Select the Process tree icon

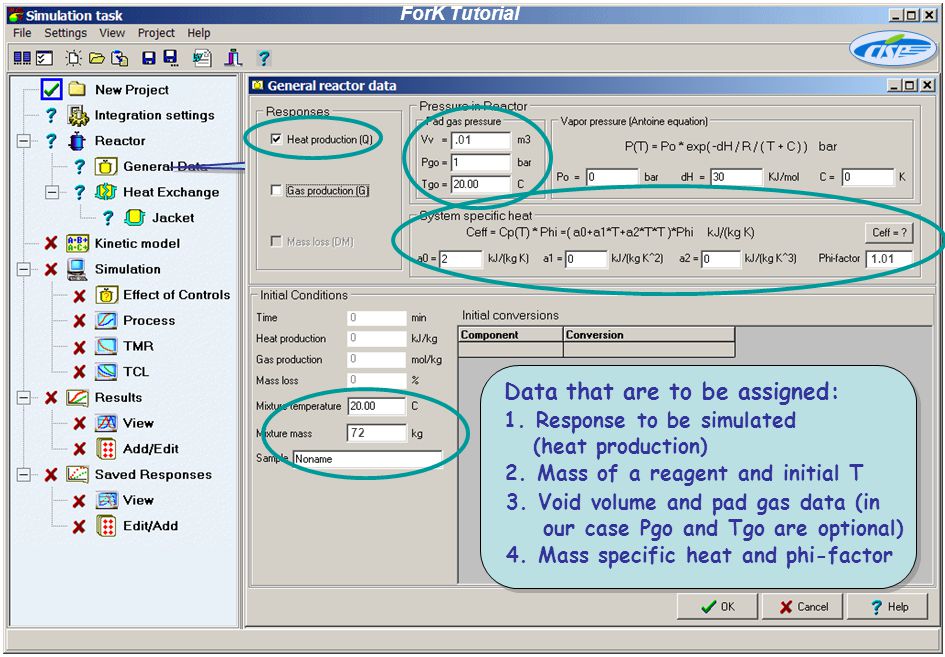pyautogui.click(x=106, y=321)
